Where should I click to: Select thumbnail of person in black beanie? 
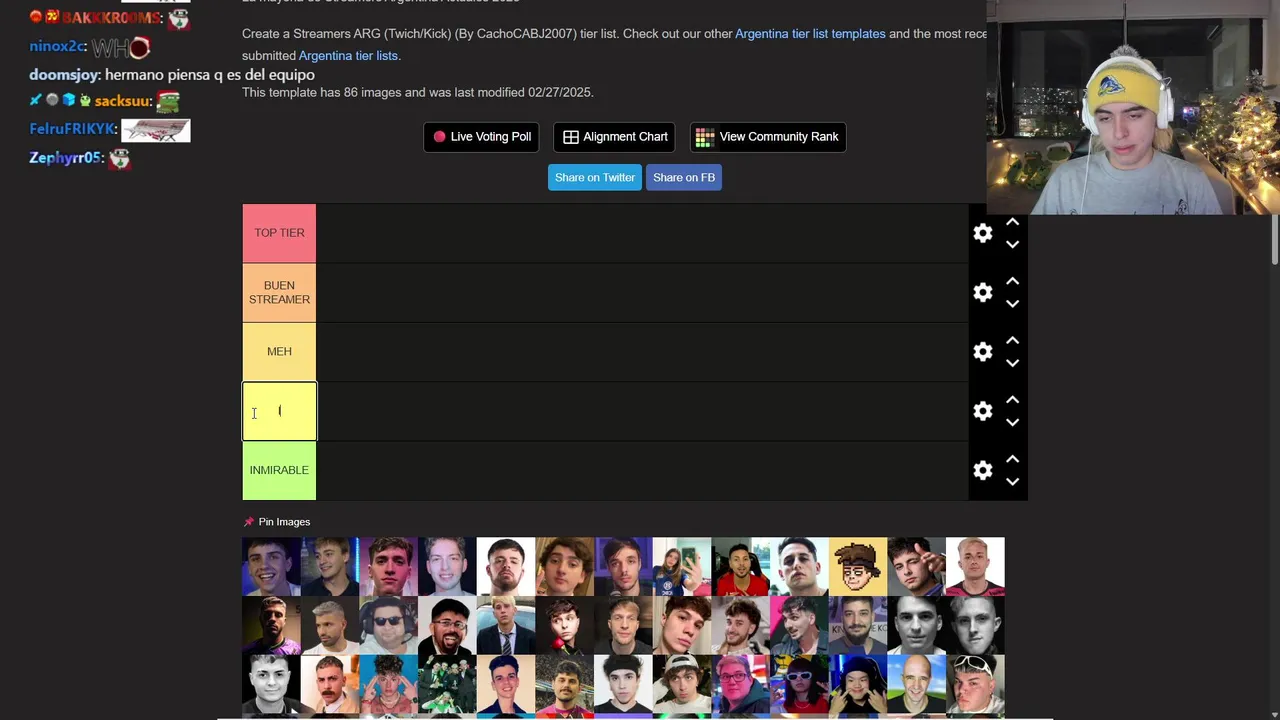[858, 684]
